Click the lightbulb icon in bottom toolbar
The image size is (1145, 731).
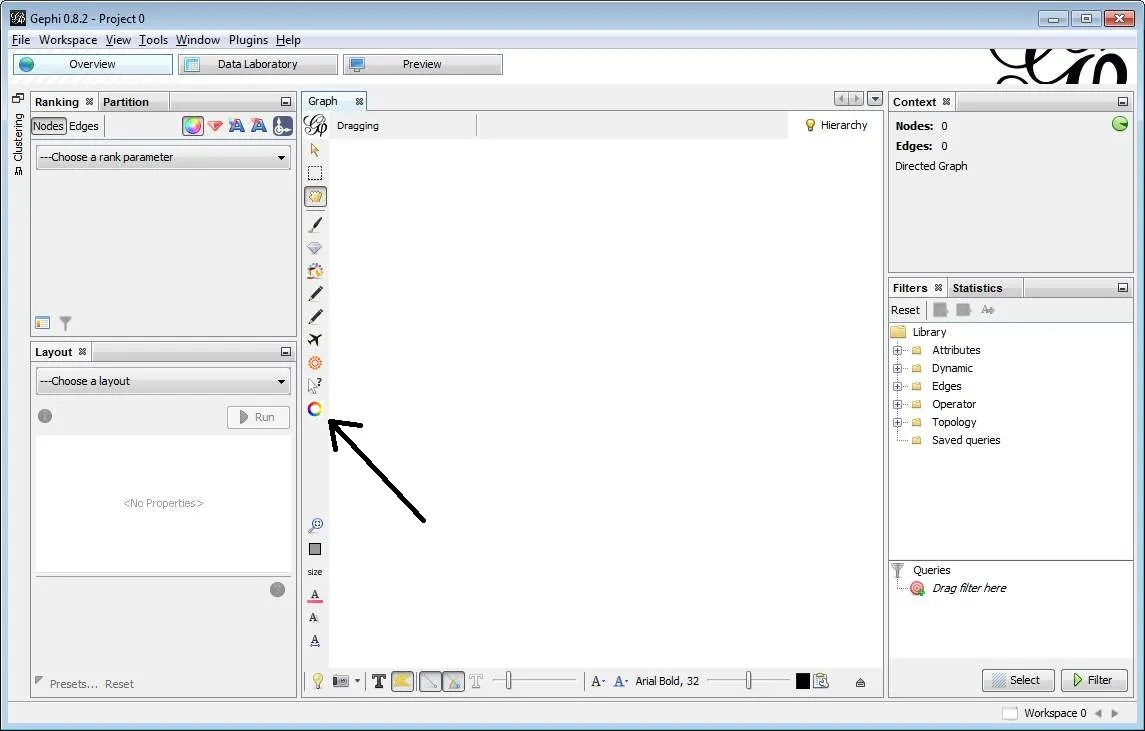click(318, 681)
